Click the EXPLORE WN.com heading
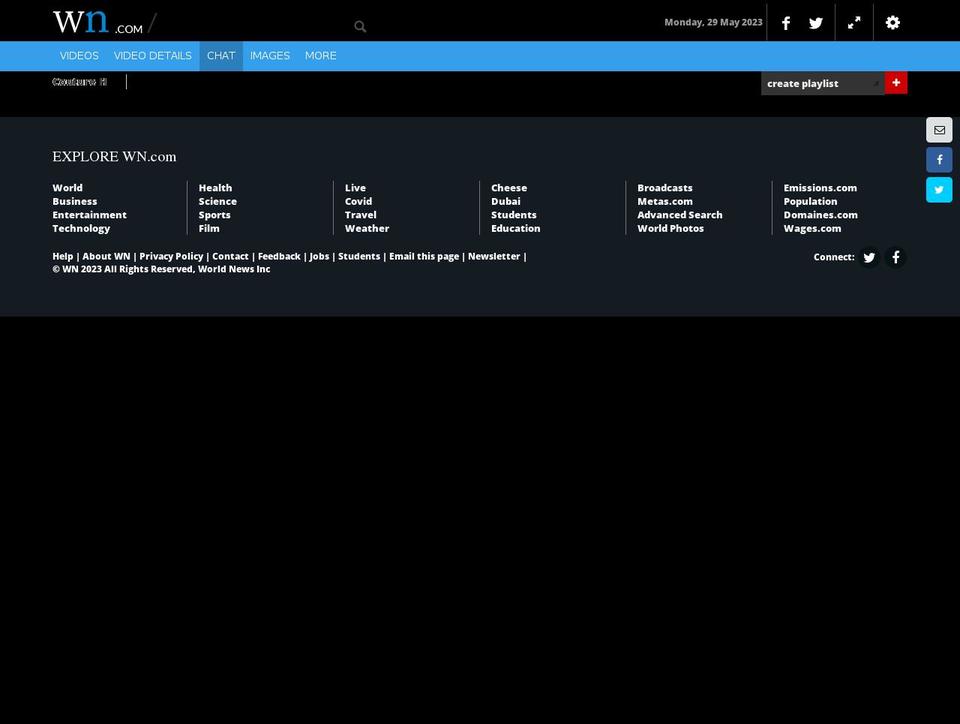This screenshot has width=960, height=724. [x=114, y=157]
